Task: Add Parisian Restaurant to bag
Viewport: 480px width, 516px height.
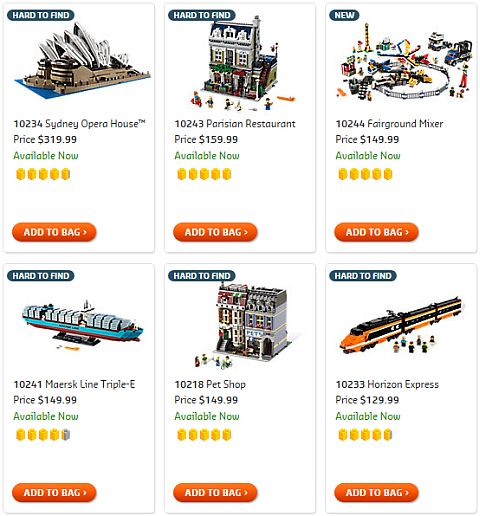Action: pyautogui.click(x=215, y=232)
